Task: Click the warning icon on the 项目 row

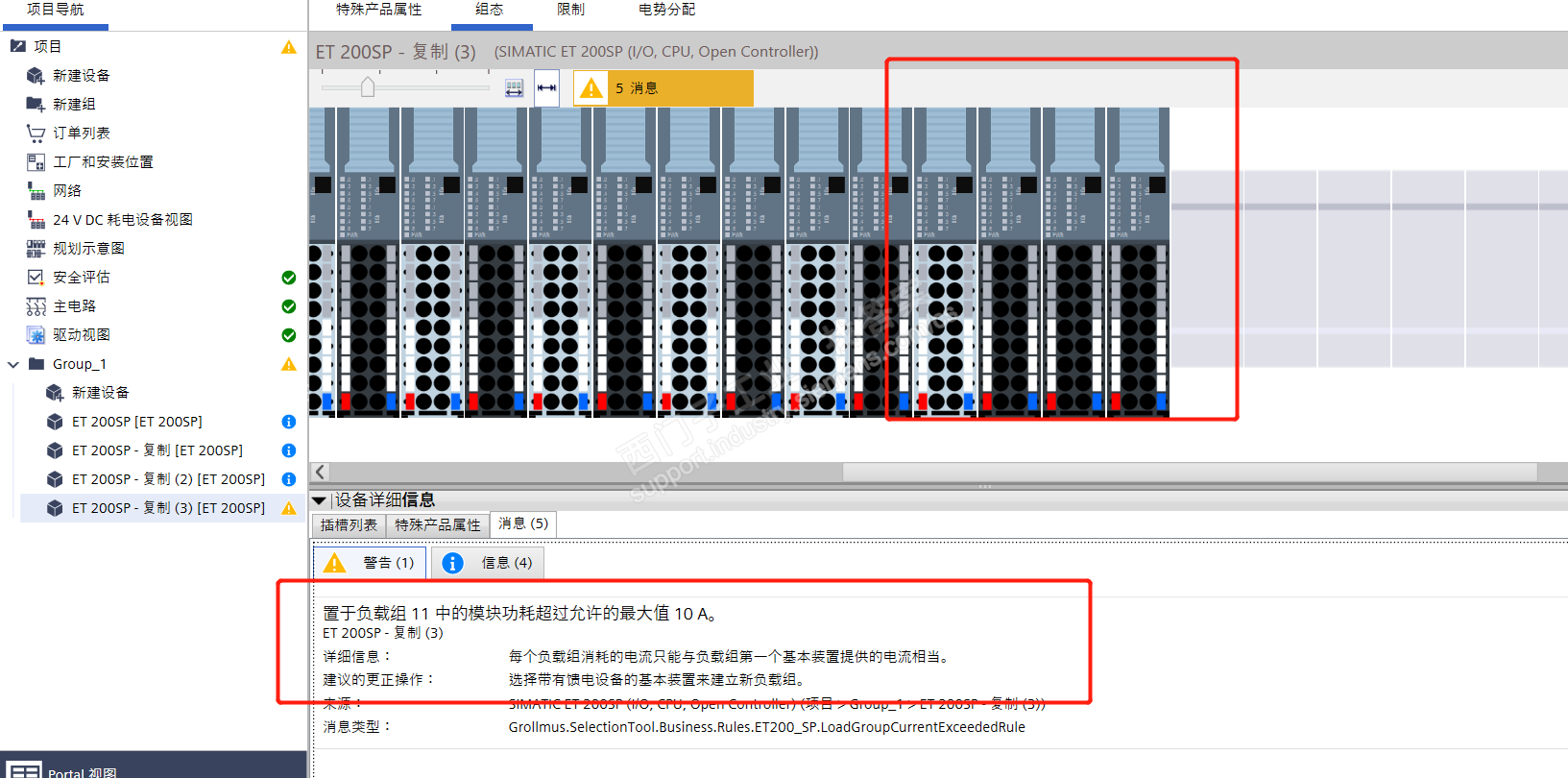Action: coord(288,47)
